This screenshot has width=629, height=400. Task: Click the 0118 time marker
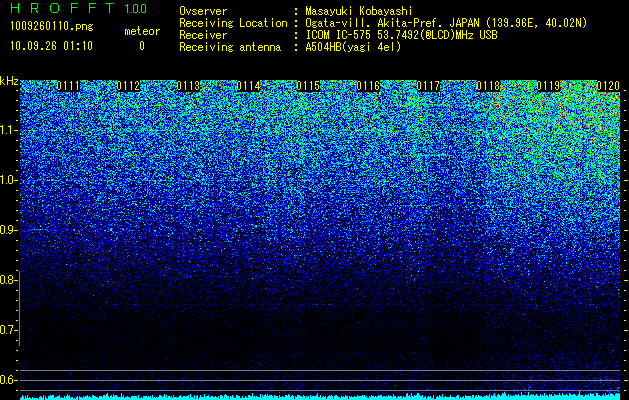tap(488, 86)
